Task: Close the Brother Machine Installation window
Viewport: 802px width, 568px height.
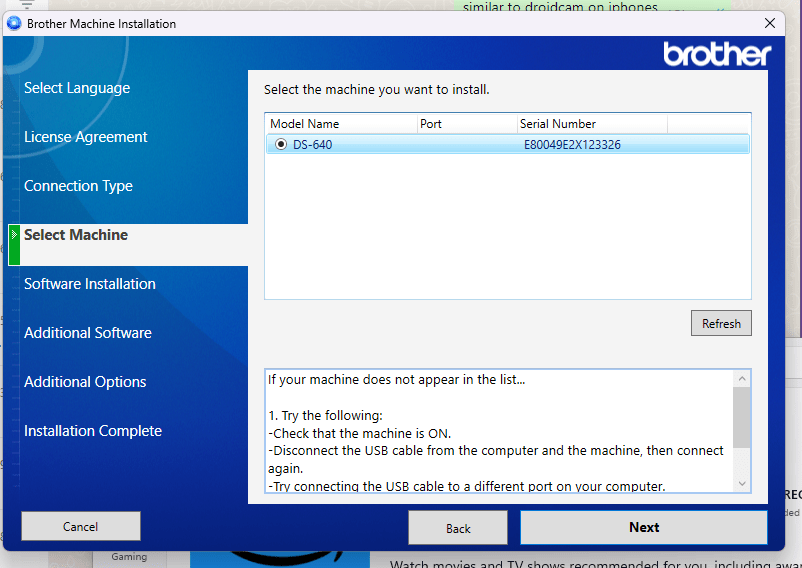Action: 770,23
